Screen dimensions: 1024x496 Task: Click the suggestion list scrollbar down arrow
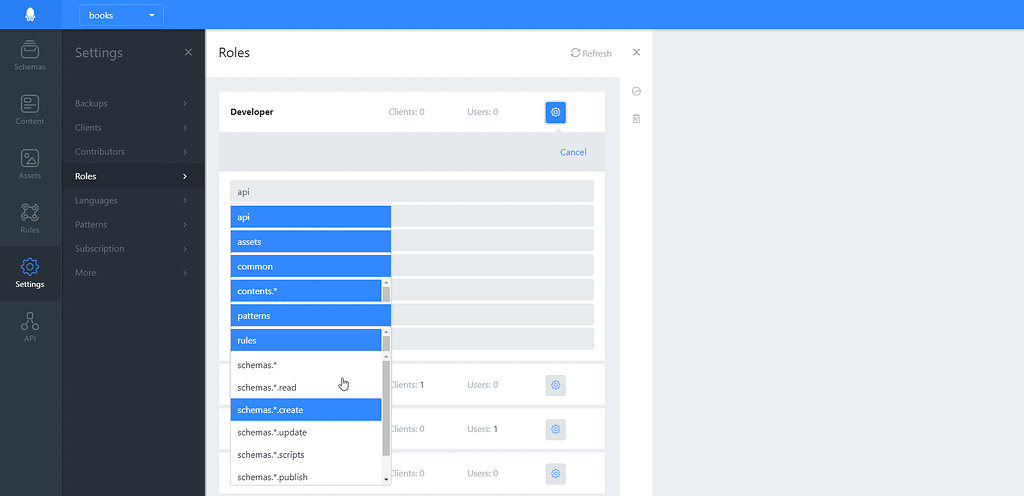[x=386, y=479]
